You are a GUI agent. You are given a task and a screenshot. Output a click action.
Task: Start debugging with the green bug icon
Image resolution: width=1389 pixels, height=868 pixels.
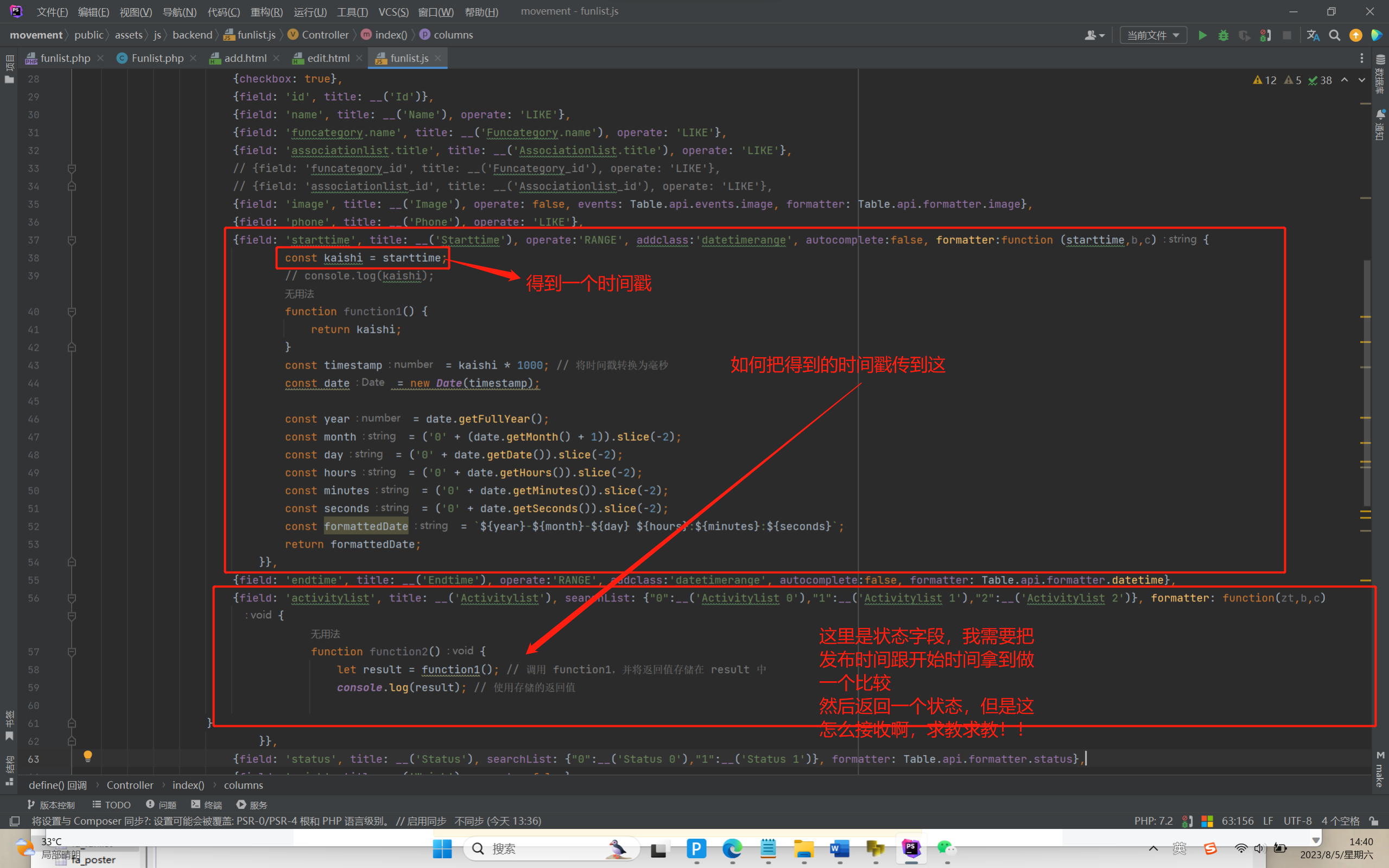coord(1223,35)
